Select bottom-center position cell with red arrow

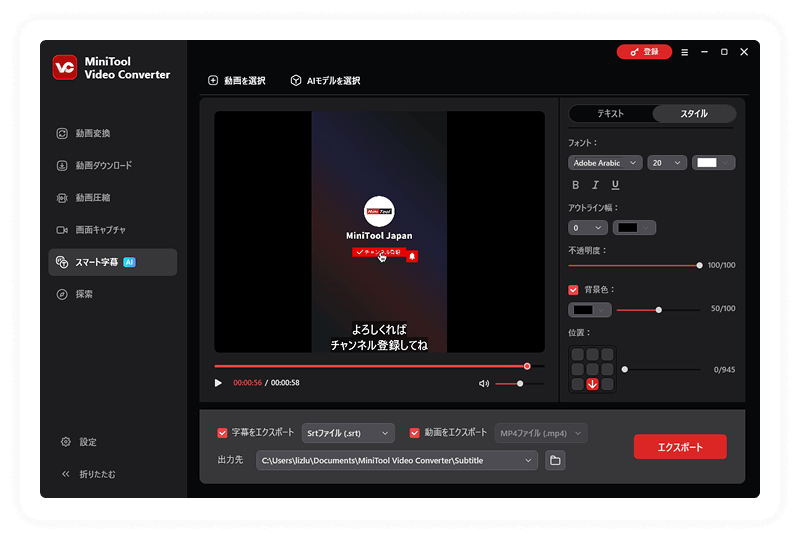(592, 384)
